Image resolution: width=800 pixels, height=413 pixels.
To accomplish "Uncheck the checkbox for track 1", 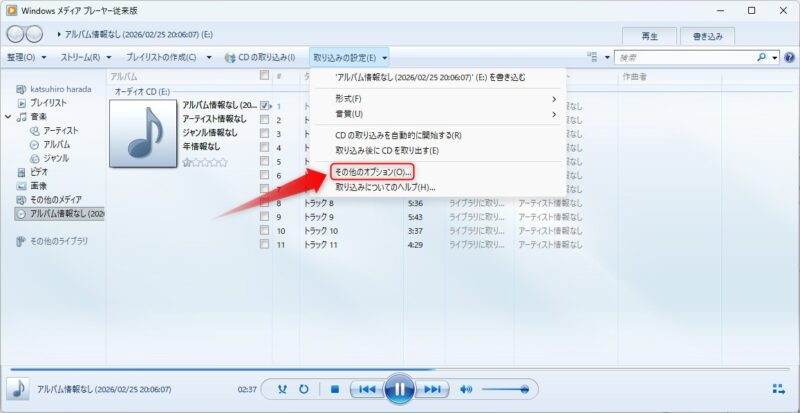I will coord(265,105).
